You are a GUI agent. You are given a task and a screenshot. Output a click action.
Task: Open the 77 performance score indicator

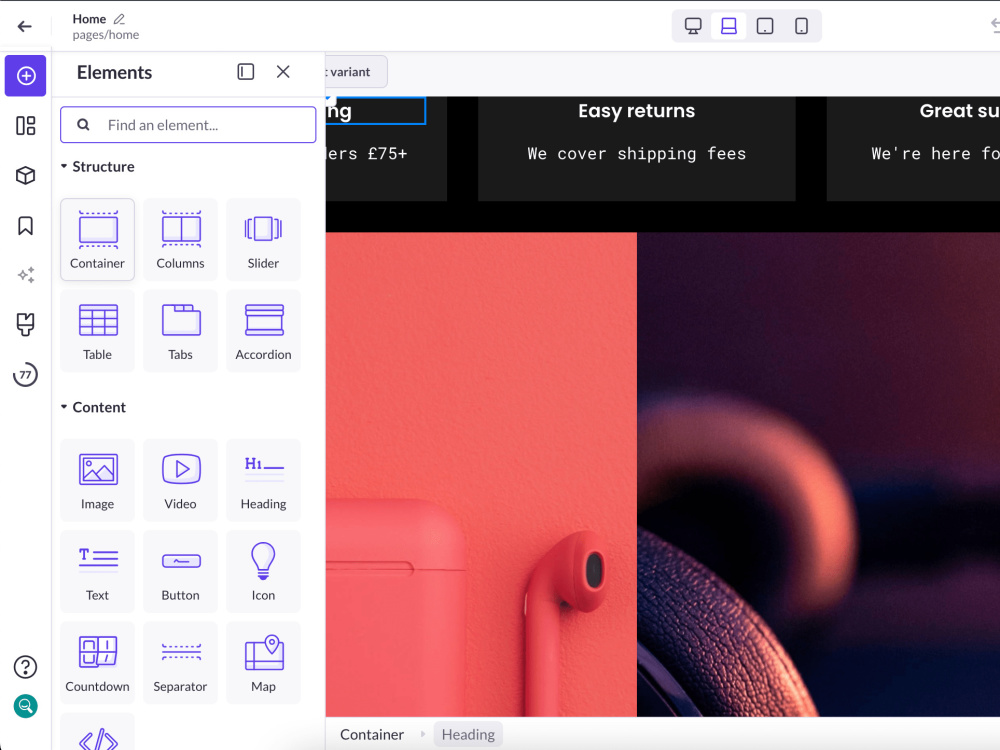click(26, 374)
